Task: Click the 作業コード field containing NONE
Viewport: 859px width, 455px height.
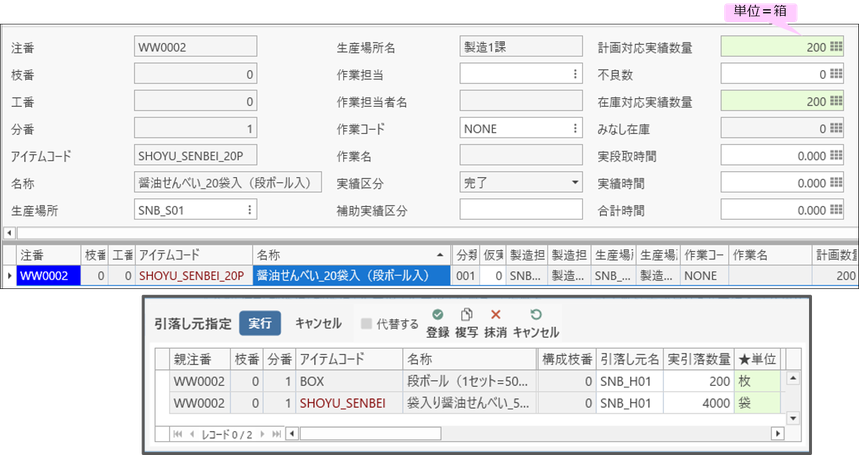Action: (x=521, y=128)
